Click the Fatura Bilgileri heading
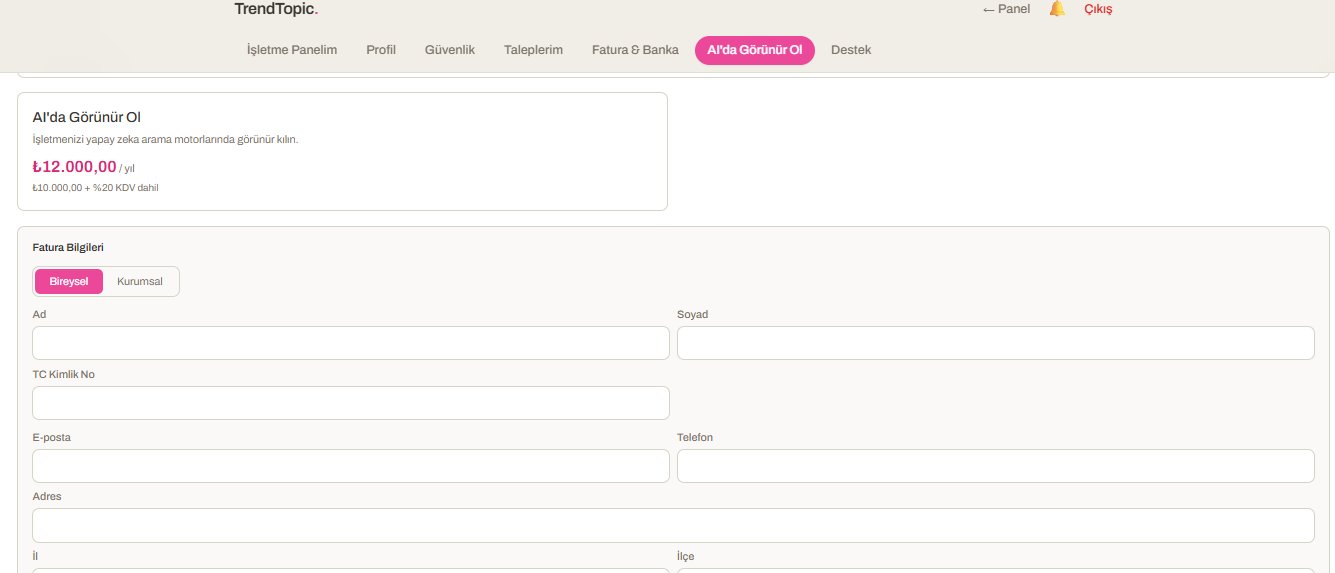The width and height of the screenshot is (1335, 573). point(69,247)
